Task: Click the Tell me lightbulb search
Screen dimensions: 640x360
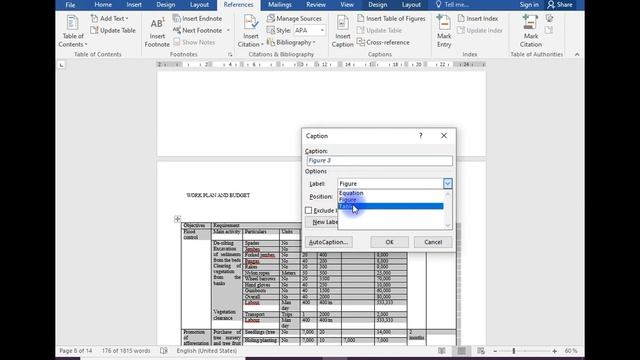Action: [x=452, y=4]
